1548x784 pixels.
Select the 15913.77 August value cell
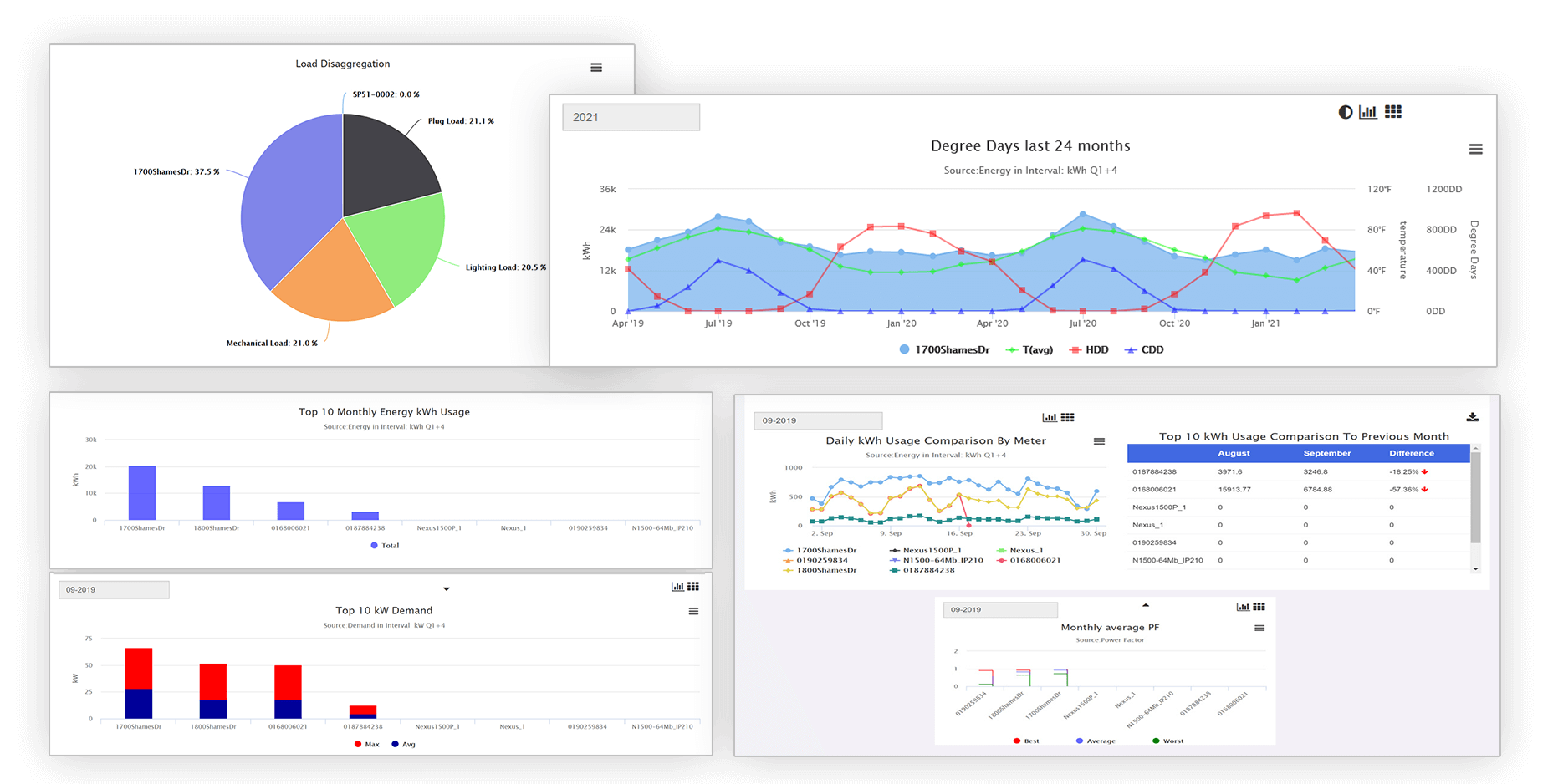pos(1234,489)
